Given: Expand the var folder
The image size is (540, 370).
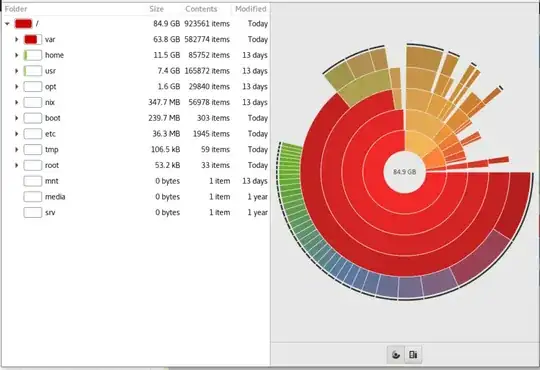Looking at the screenshot, I should pyautogui.click(x=16, y=40).
